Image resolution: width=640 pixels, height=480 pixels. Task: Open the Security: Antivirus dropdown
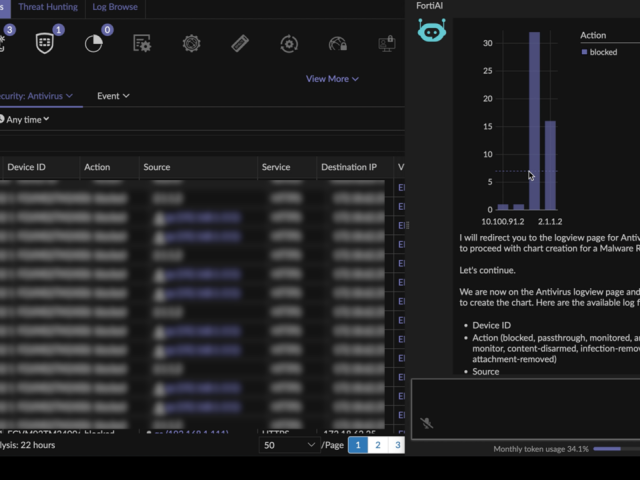point(37,96)
